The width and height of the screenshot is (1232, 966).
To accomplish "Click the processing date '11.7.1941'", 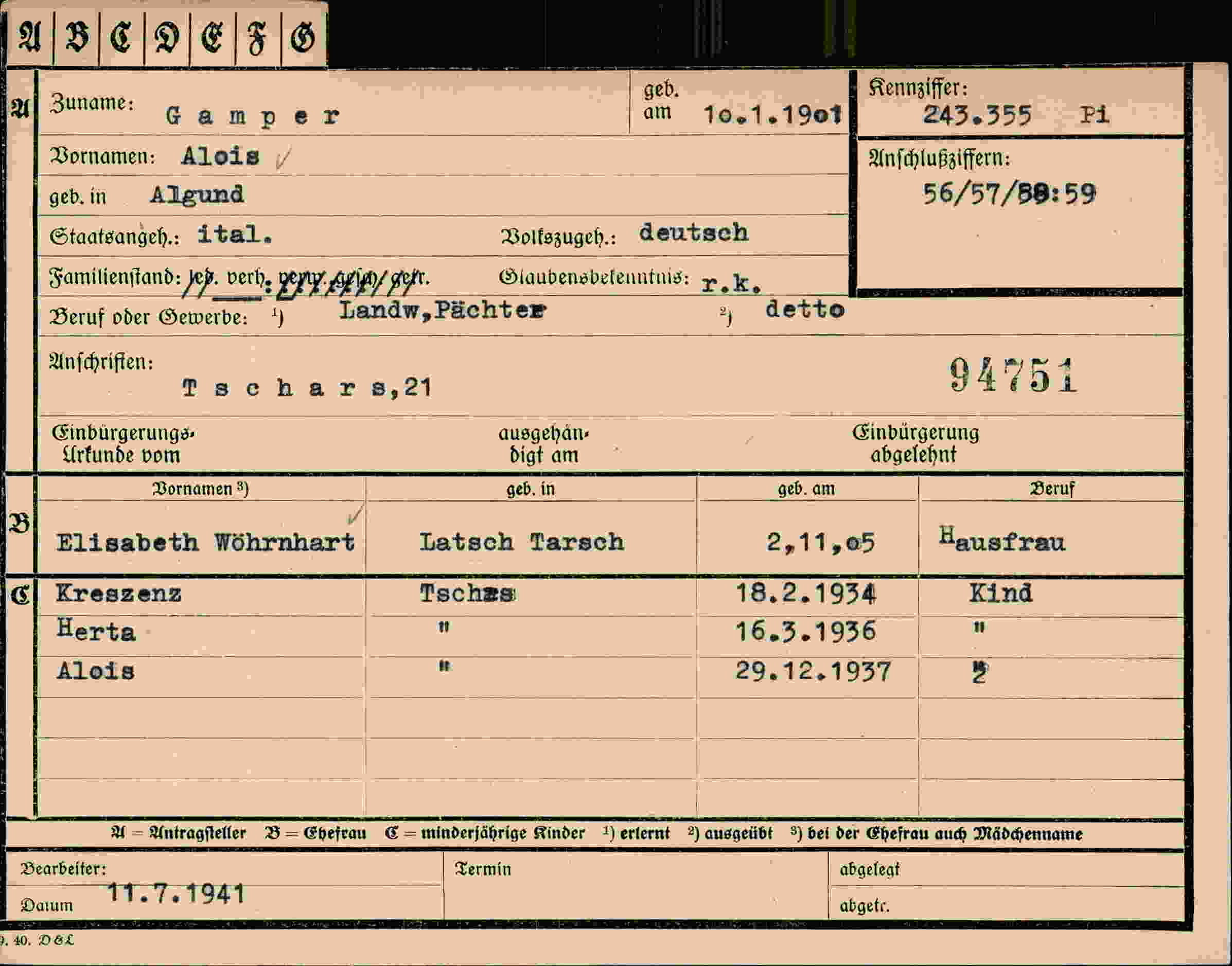I will (x=176, y=893).
